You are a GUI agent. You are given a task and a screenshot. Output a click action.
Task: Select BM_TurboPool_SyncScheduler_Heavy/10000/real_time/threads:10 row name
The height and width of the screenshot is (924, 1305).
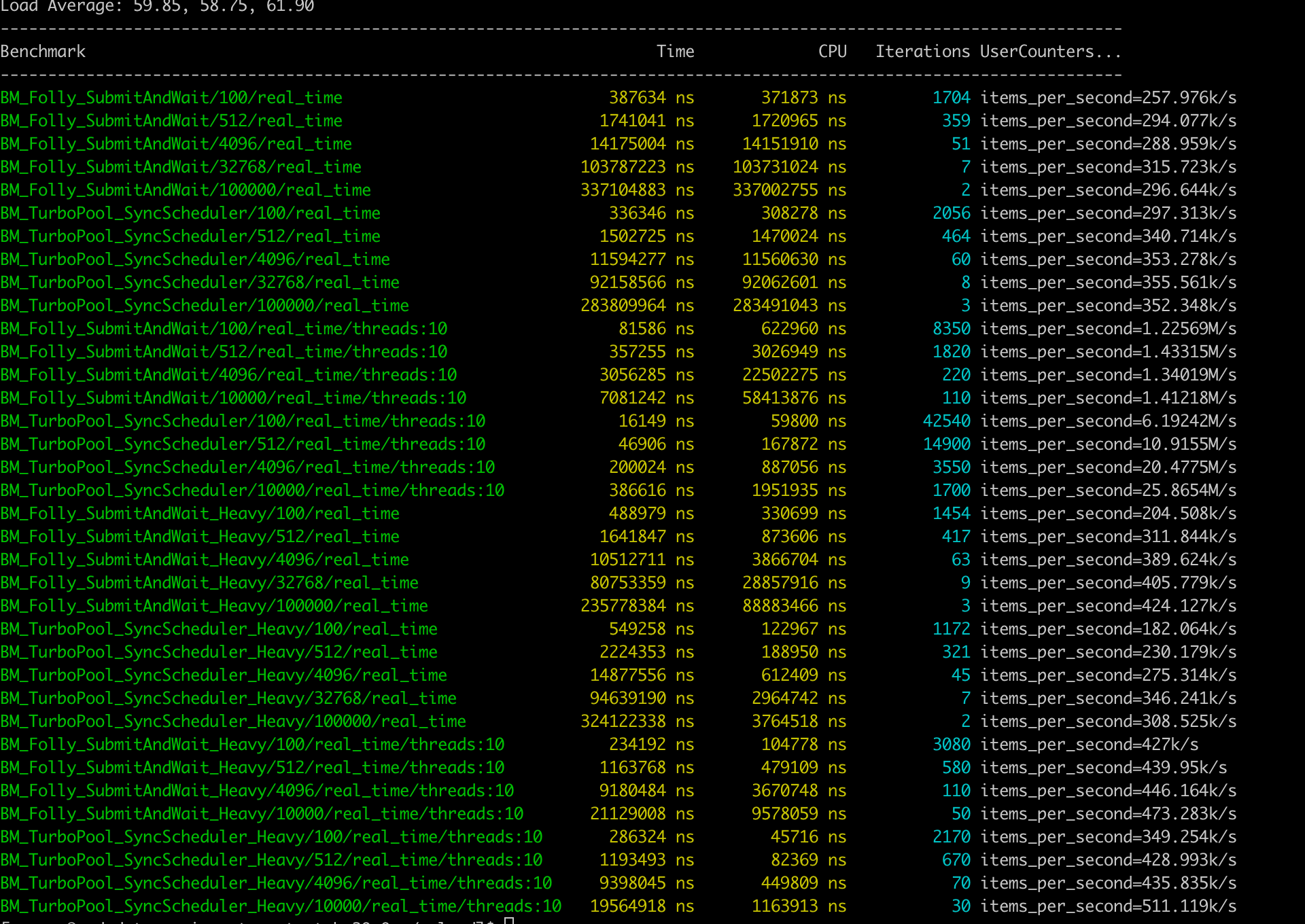click(x=281, y=906)
